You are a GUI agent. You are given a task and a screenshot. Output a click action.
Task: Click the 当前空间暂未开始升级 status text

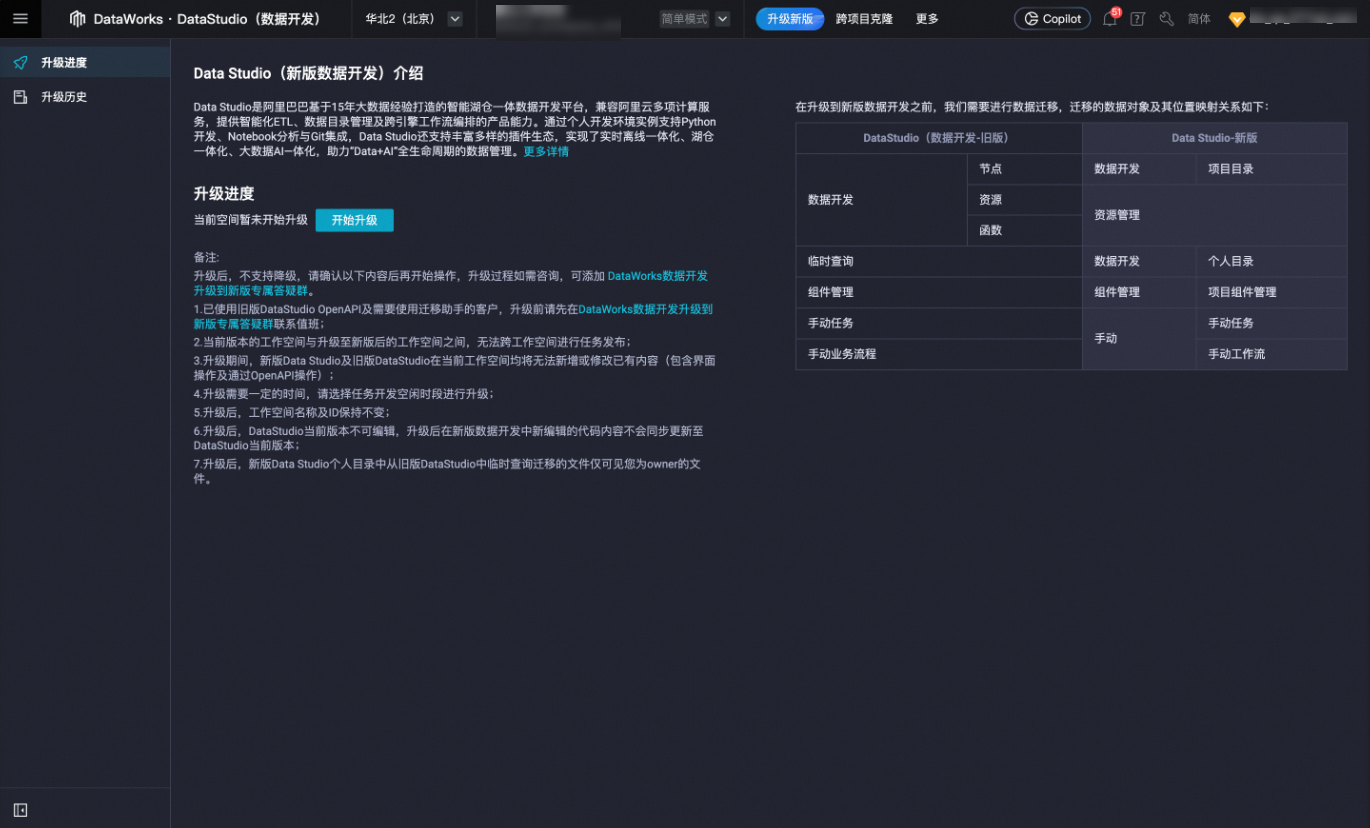point(251,220)
